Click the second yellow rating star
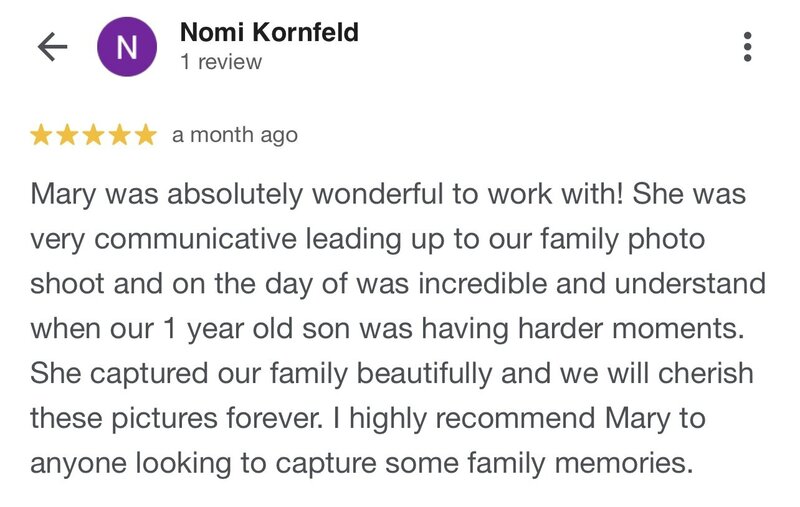The height and width of the screenshot is (507, 800). pos(67,135)
